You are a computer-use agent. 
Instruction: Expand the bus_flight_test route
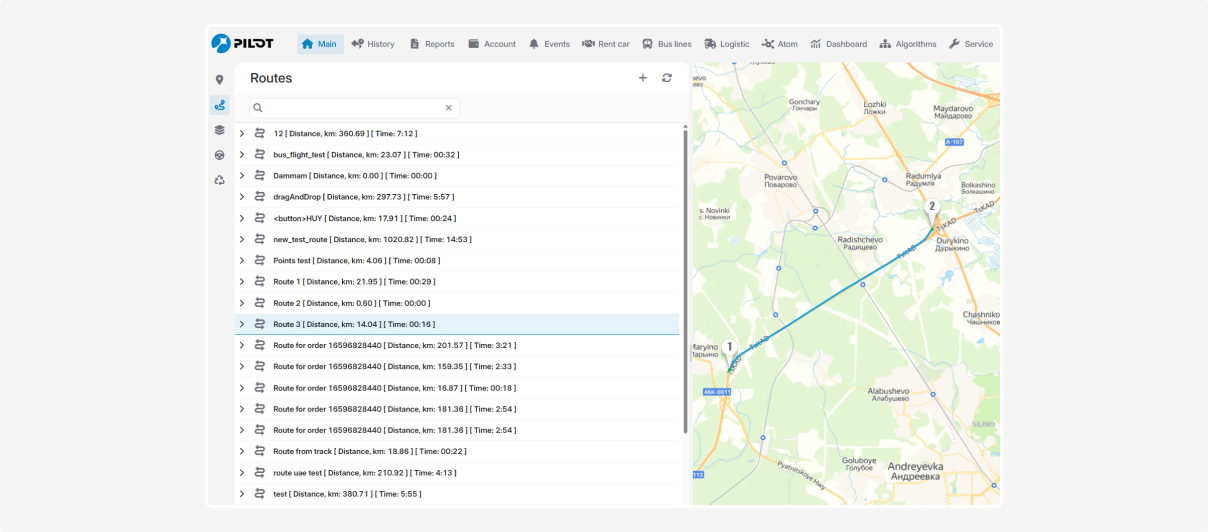242,155
